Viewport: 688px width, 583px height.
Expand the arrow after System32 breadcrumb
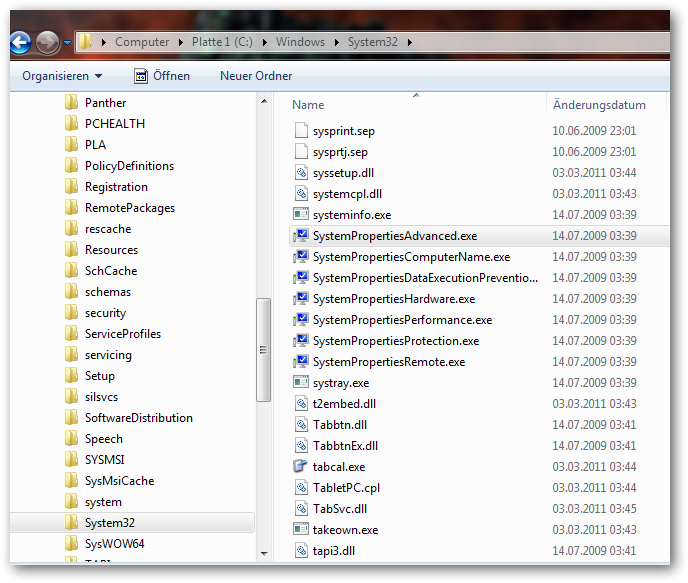point(409,42)
